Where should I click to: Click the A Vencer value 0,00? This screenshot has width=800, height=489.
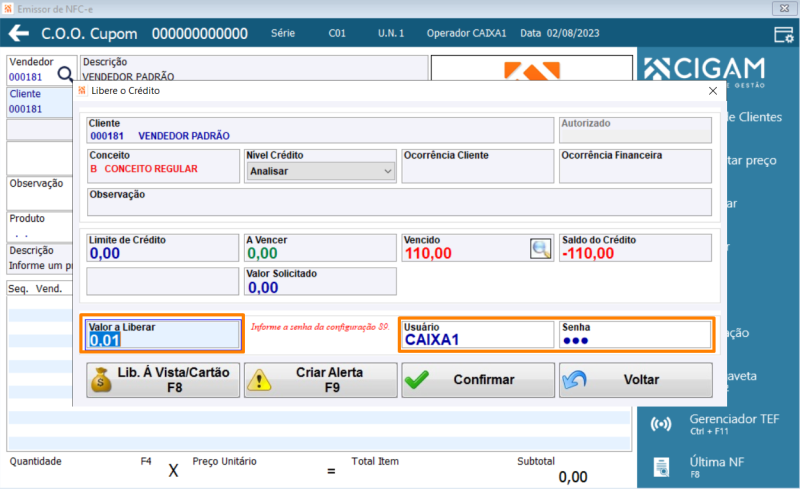tap(262, 253)
